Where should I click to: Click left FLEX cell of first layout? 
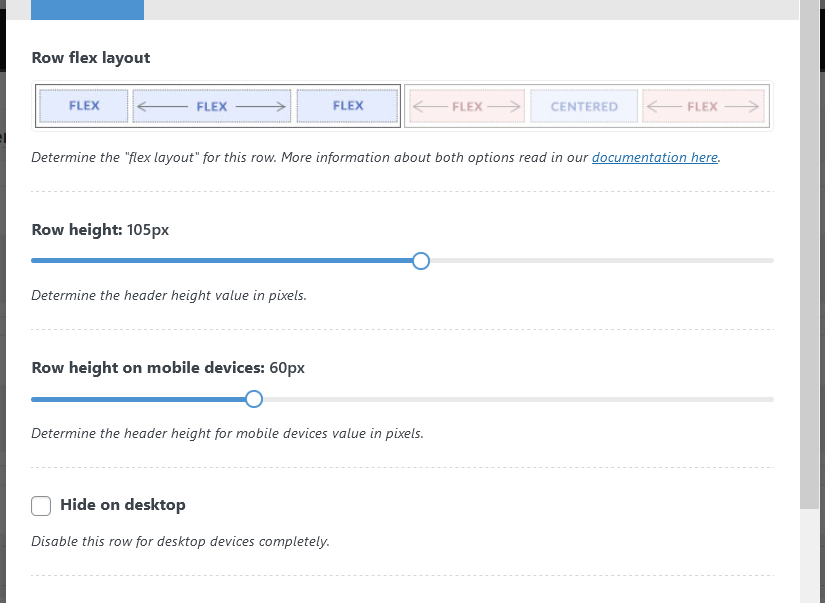coord(84,106)
